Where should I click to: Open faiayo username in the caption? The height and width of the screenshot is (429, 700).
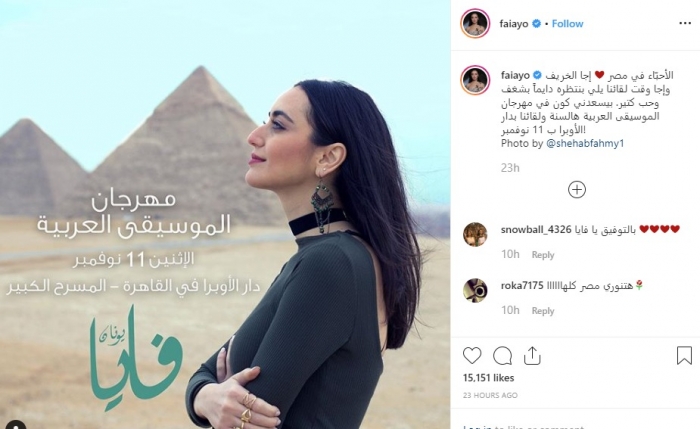point(515,75)
